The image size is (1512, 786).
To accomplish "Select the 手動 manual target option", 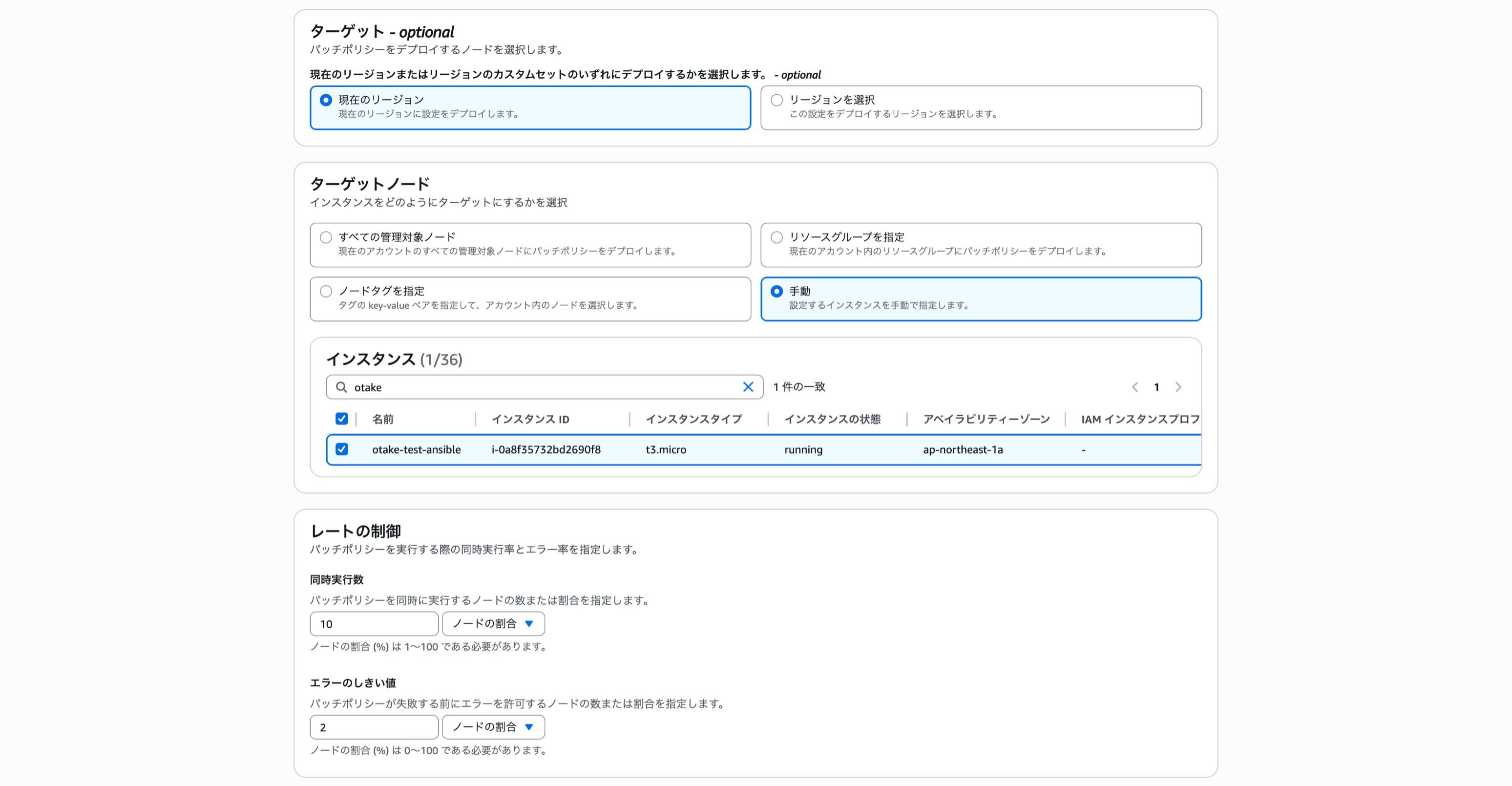I will [777, 291].
